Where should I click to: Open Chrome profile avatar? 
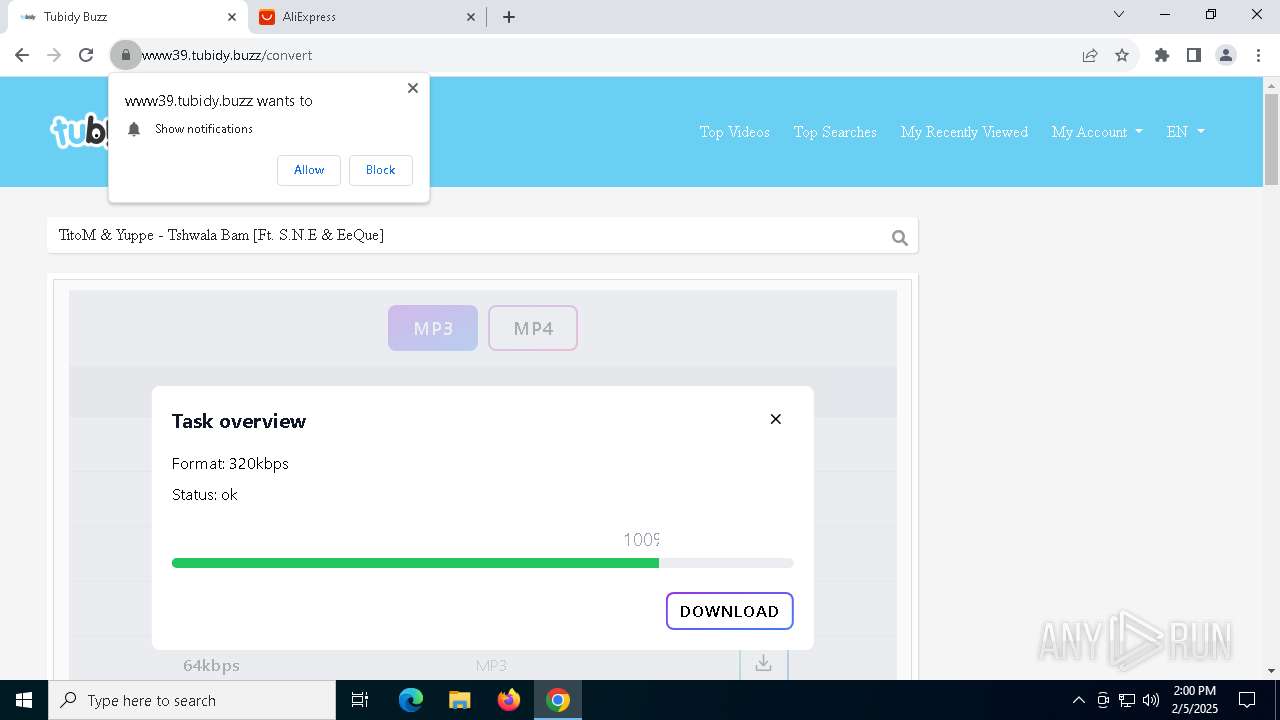click(1226, 55)
